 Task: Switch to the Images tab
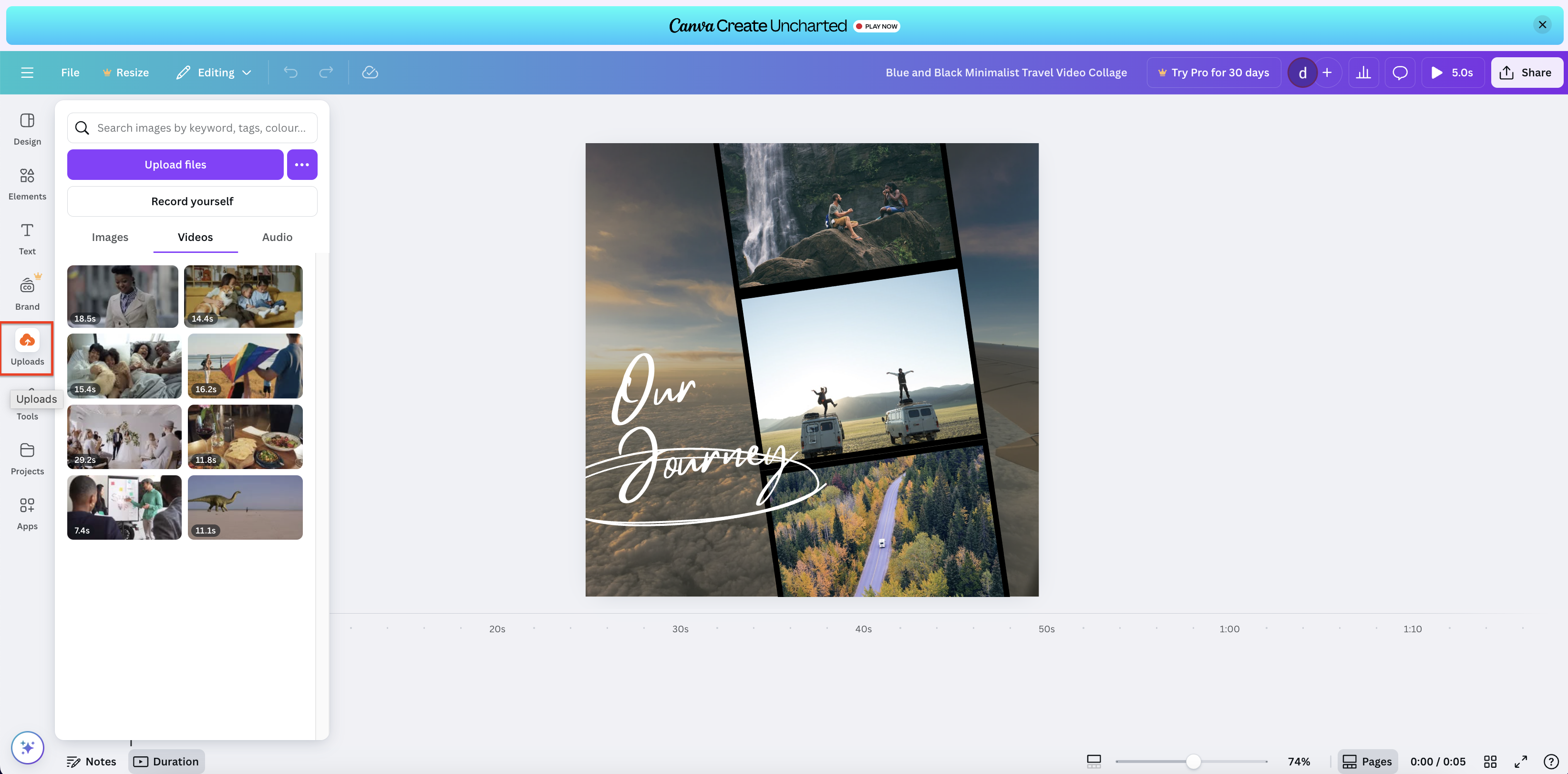point(110,237)
